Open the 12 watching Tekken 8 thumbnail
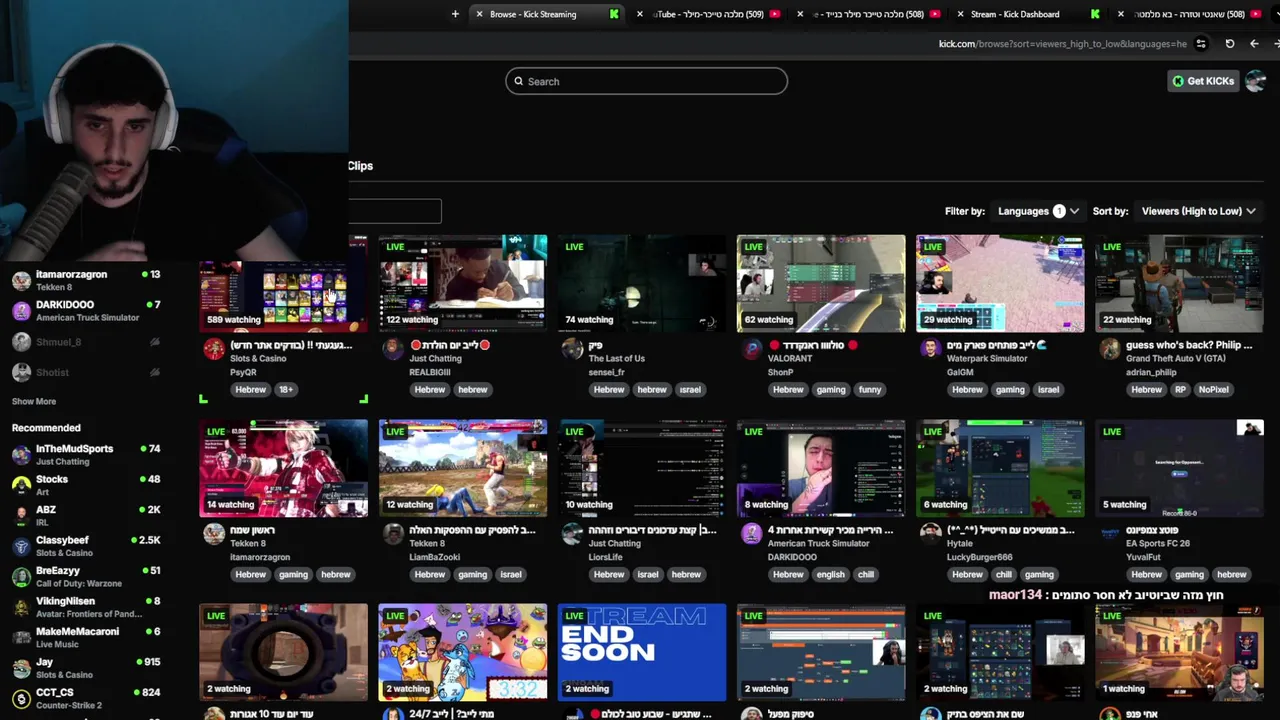 462,468
